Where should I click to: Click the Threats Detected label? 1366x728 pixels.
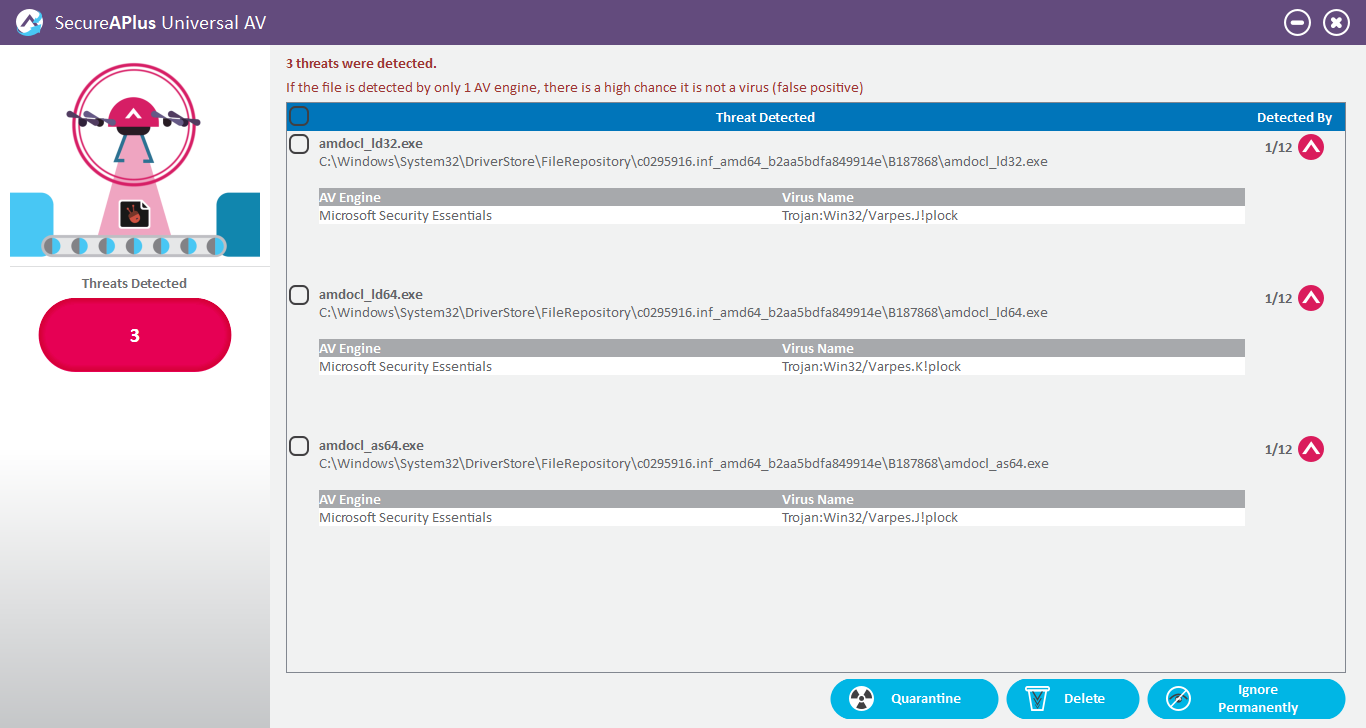click(x=134, y=284)
